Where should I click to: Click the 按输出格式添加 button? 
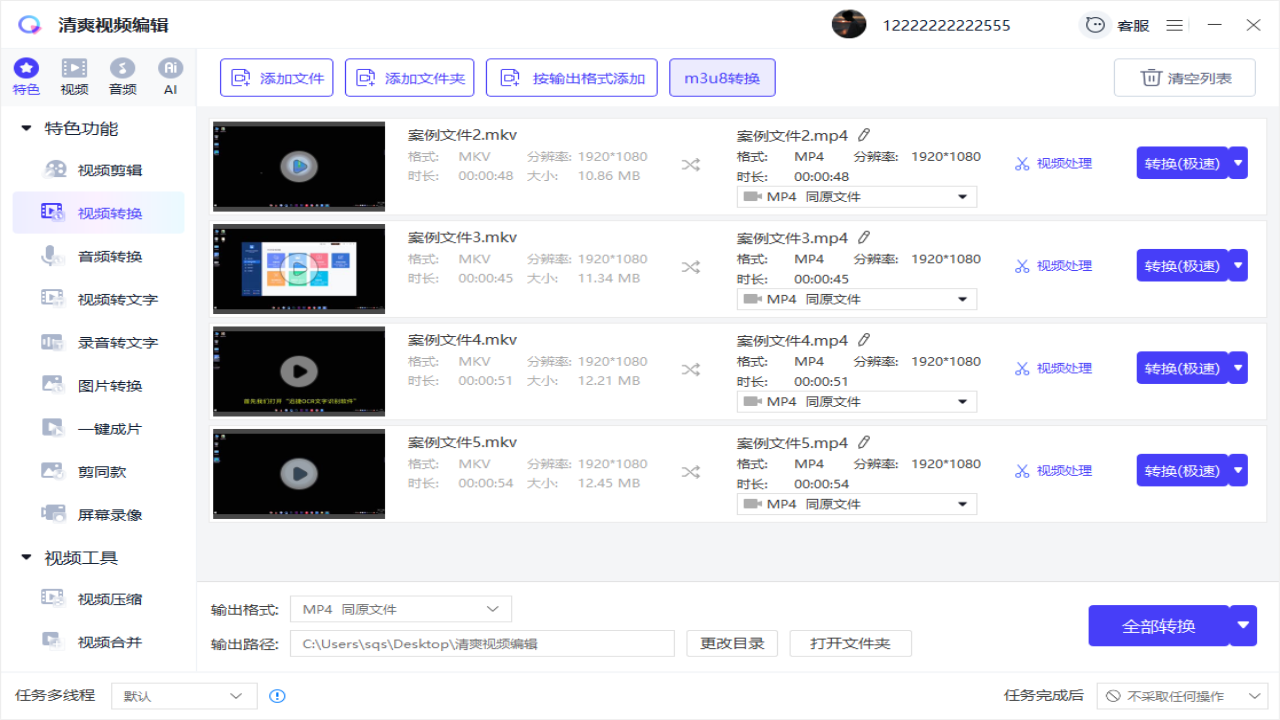(572, 77)
